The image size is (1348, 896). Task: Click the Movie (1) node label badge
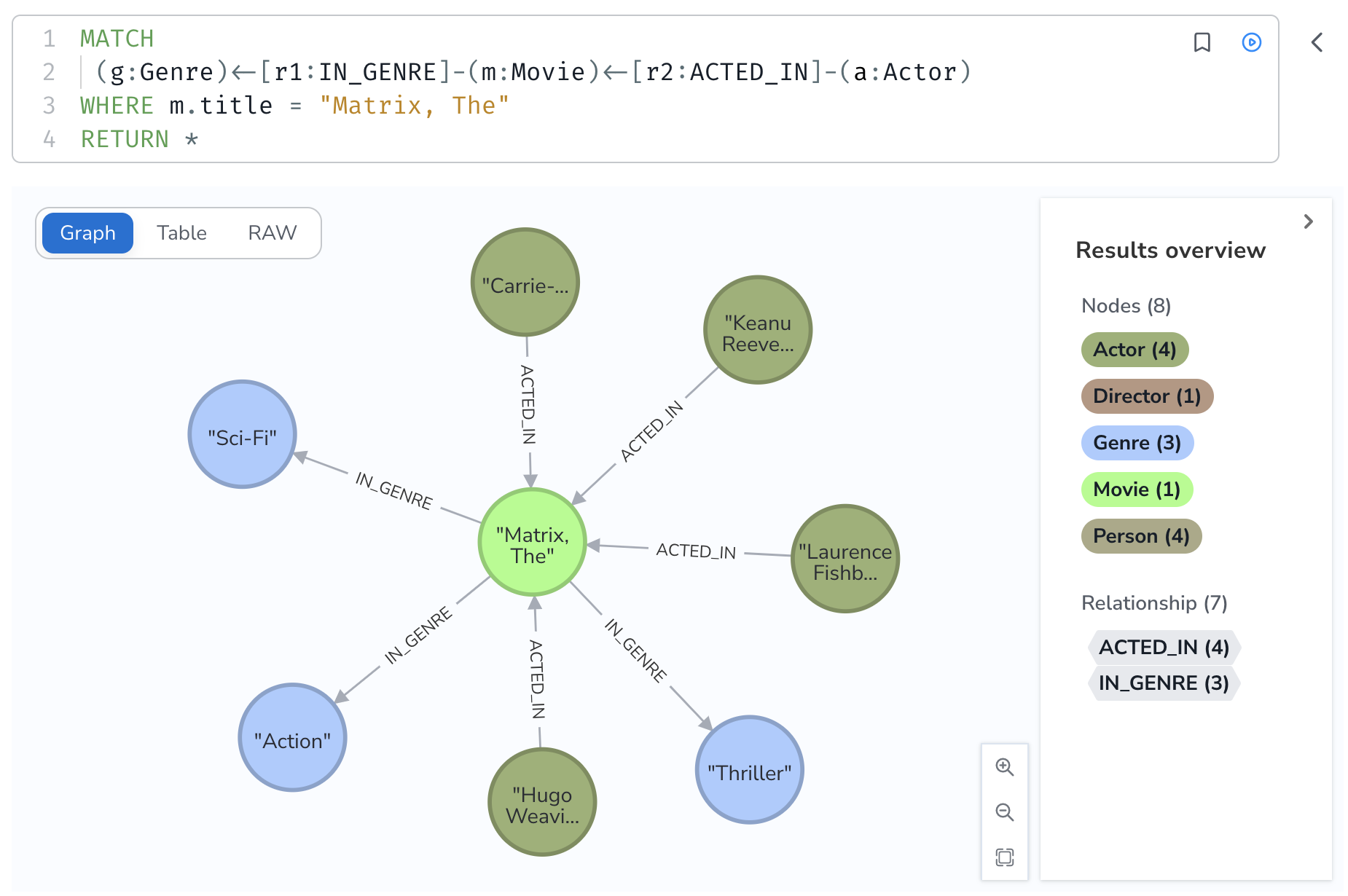[x=1137, y=489]
